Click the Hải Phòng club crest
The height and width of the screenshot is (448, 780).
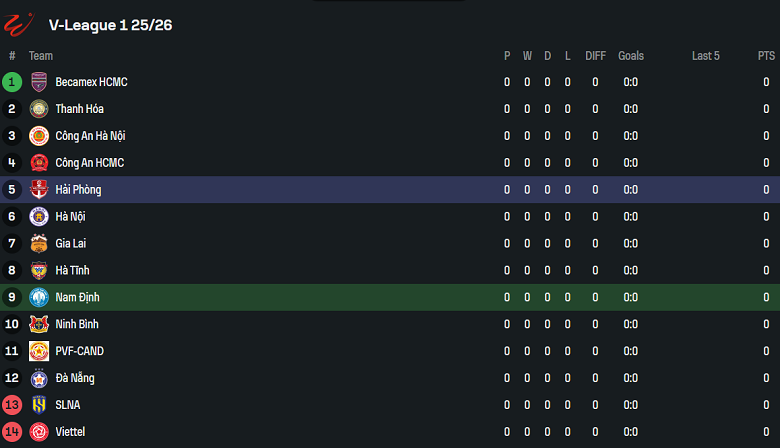pos(39,190)
